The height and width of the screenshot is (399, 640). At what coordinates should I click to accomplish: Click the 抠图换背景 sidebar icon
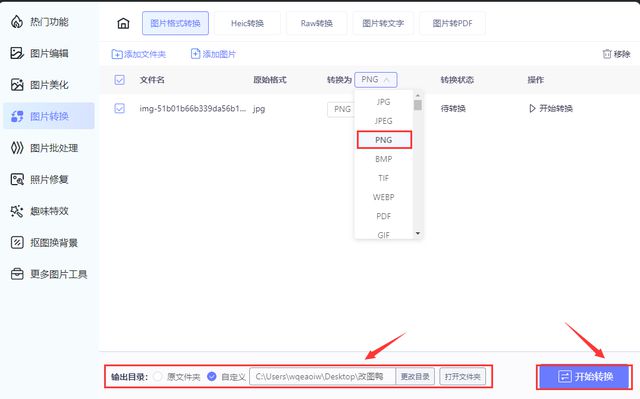pyautogui.click(x=17, y=242)
